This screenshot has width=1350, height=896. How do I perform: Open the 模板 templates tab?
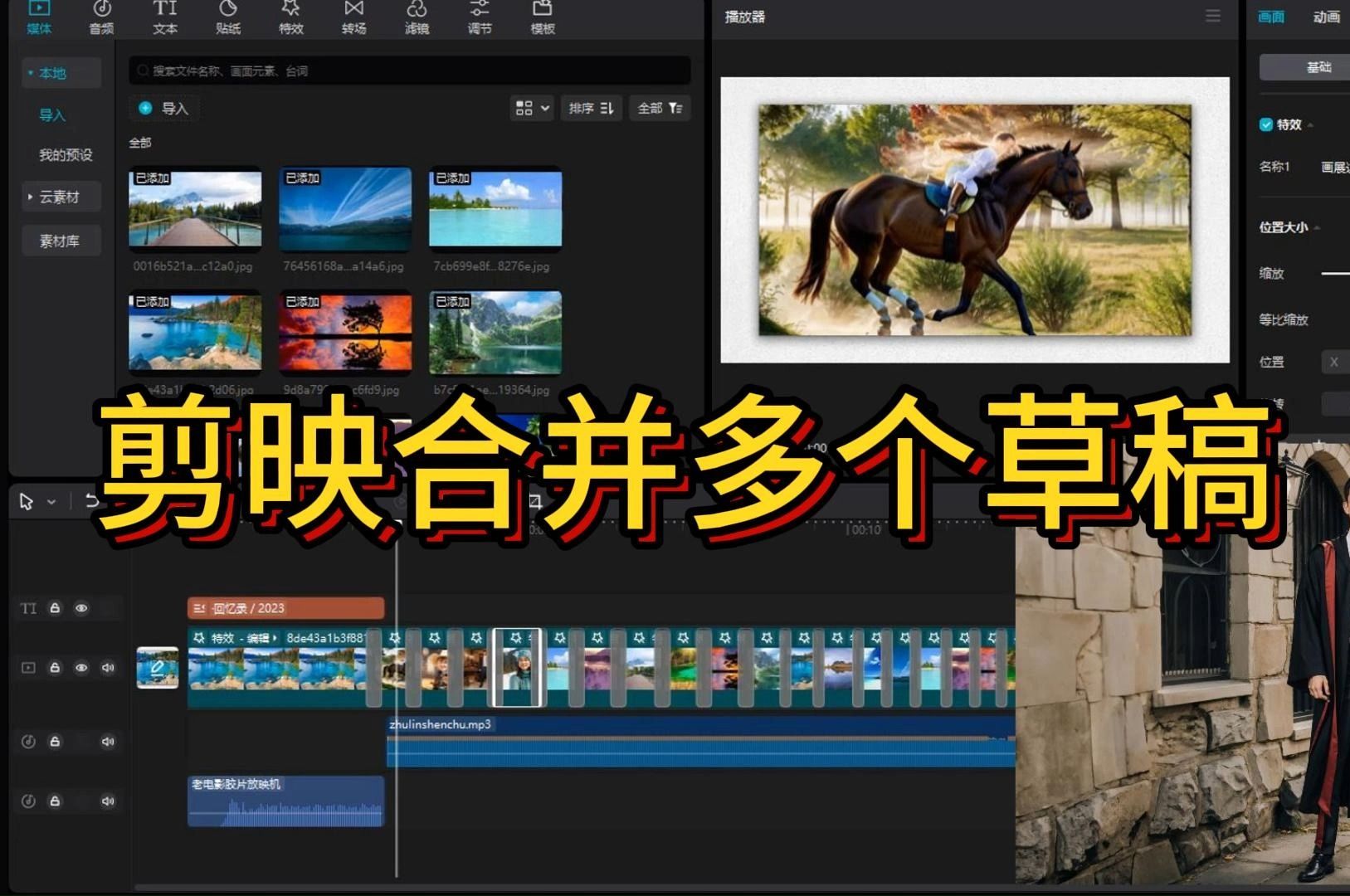pos(542,17)
